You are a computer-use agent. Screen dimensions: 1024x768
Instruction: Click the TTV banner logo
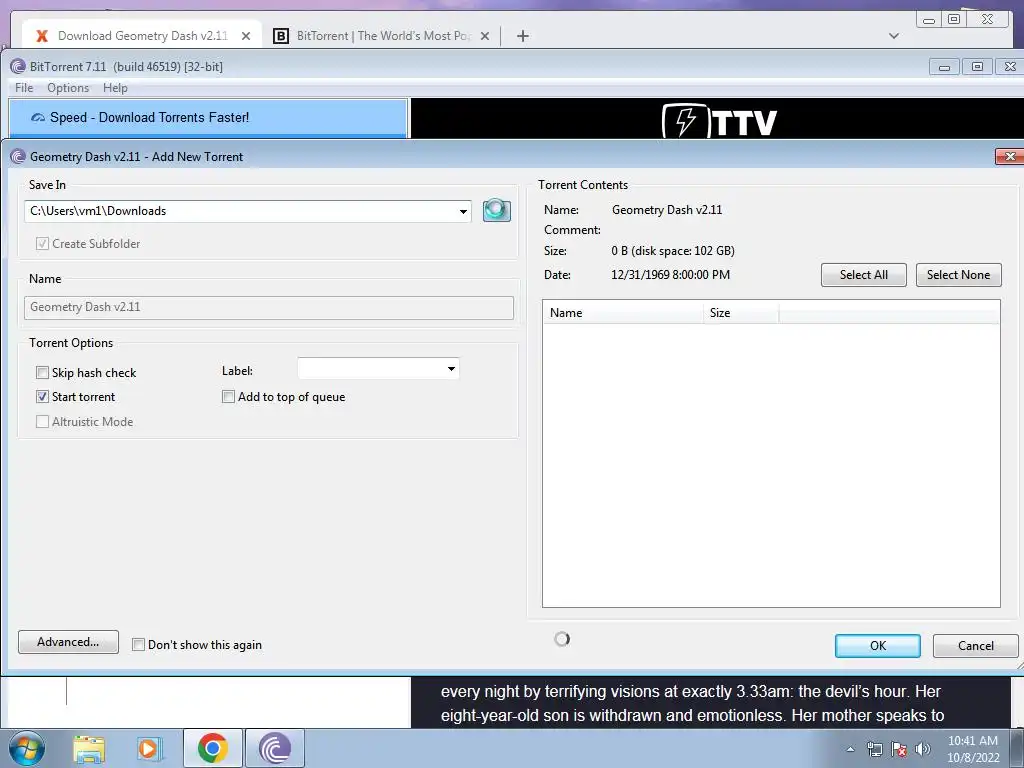720,121
